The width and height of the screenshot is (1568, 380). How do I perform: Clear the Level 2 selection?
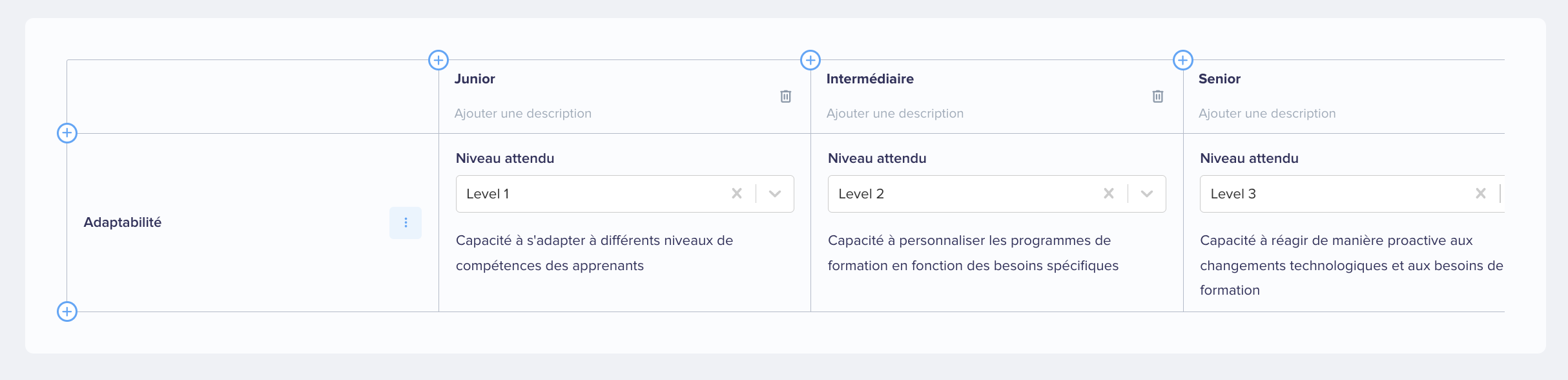[x=1109, y=193]
